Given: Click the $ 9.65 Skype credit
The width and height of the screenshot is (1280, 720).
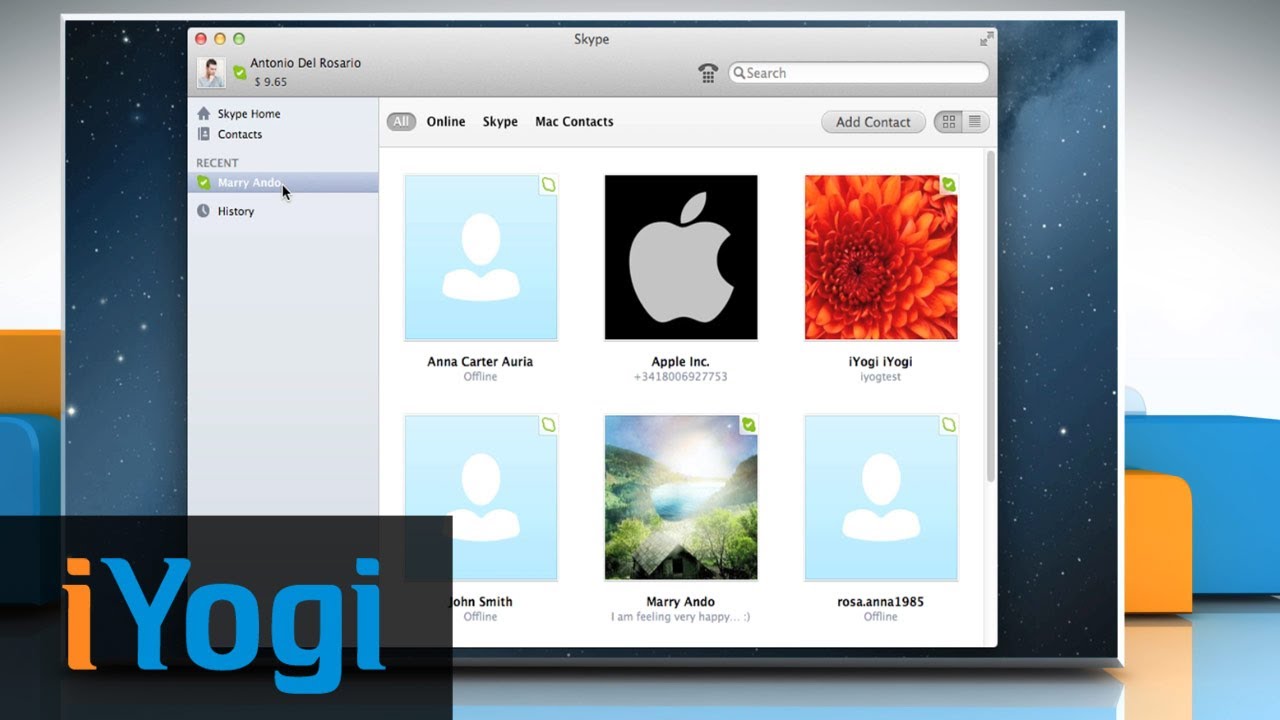Looking at the screenshot, I should coord(270,82).
